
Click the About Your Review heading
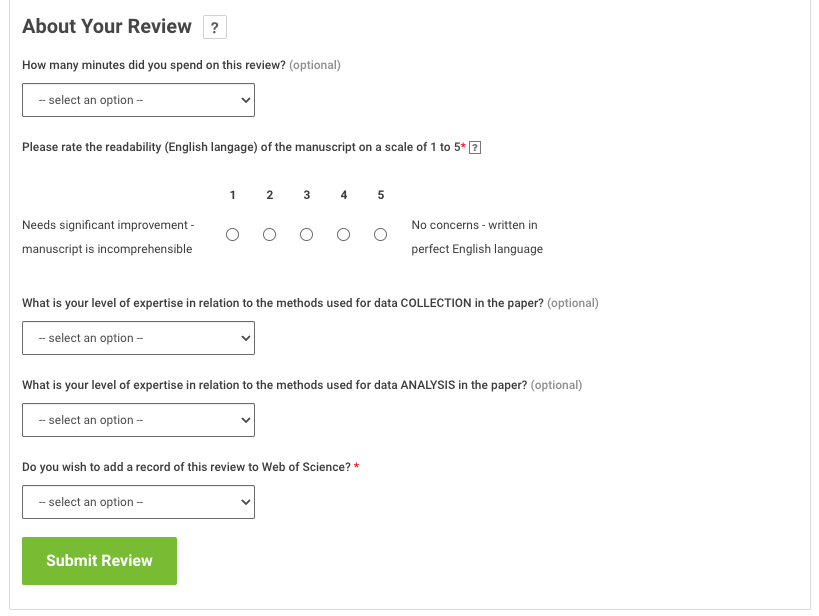(107, 27)
